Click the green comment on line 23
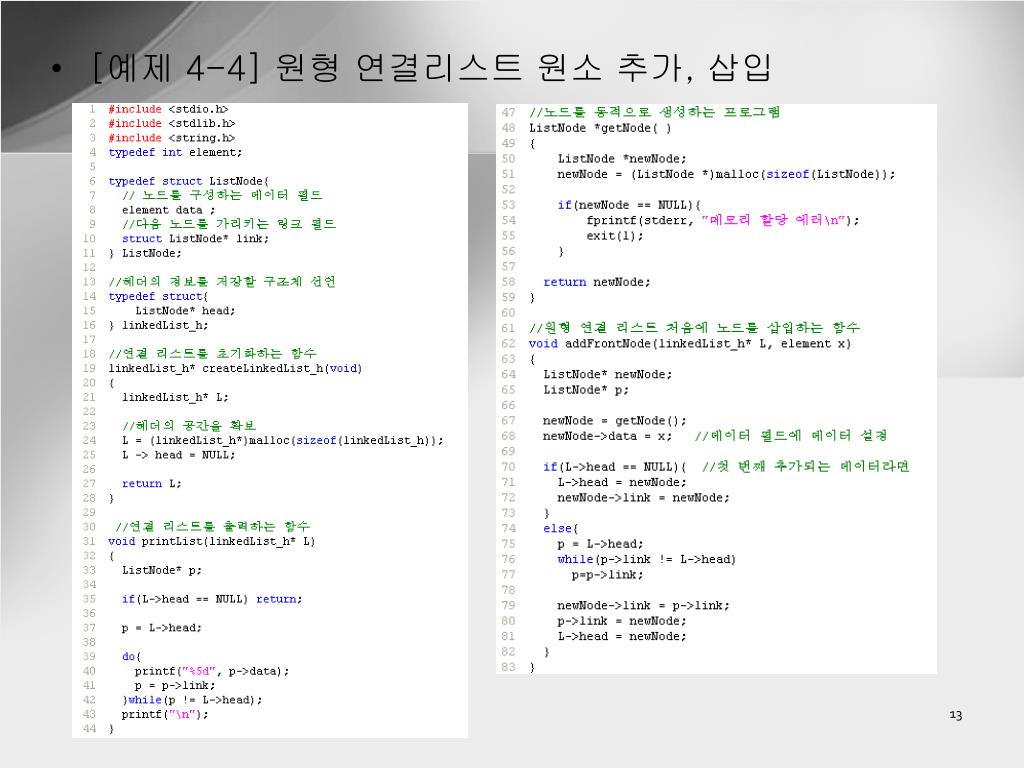1024x768 pixels. point(189,426)
